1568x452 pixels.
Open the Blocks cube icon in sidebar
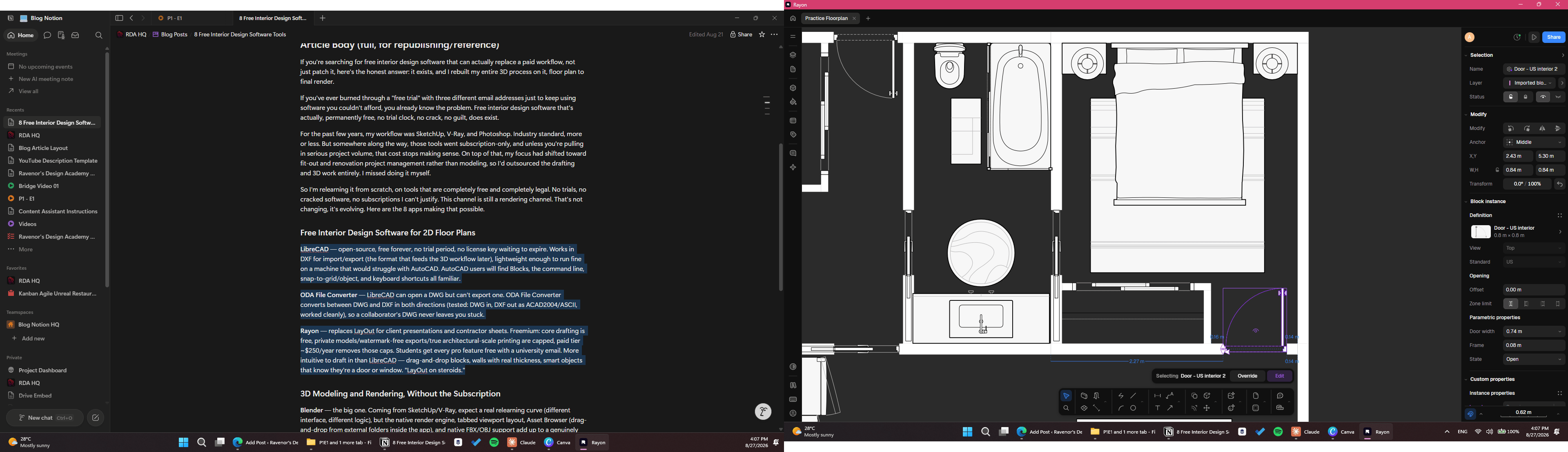coord(793,88)
